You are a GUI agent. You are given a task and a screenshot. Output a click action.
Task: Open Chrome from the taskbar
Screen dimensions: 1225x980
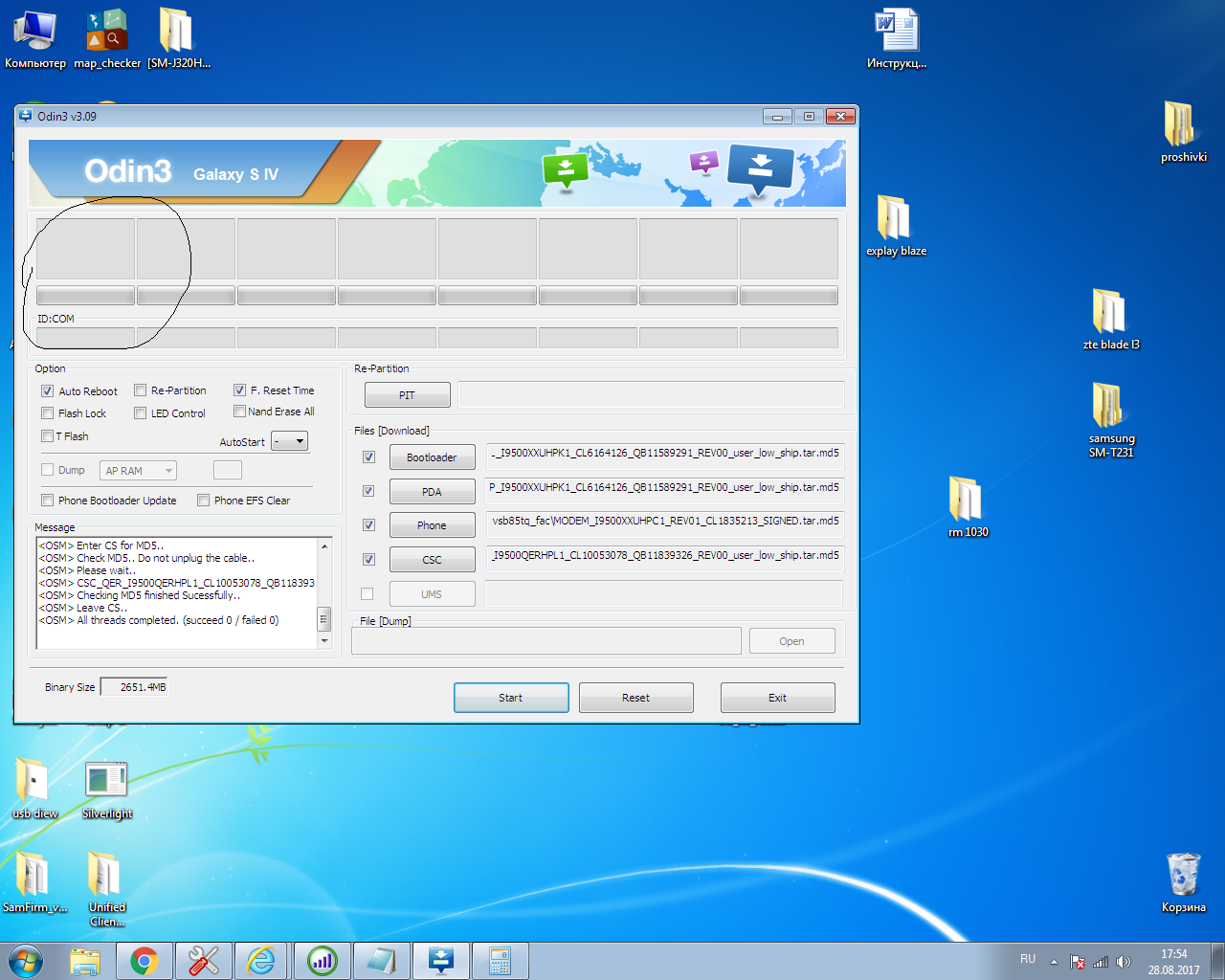tap(145, 960)
